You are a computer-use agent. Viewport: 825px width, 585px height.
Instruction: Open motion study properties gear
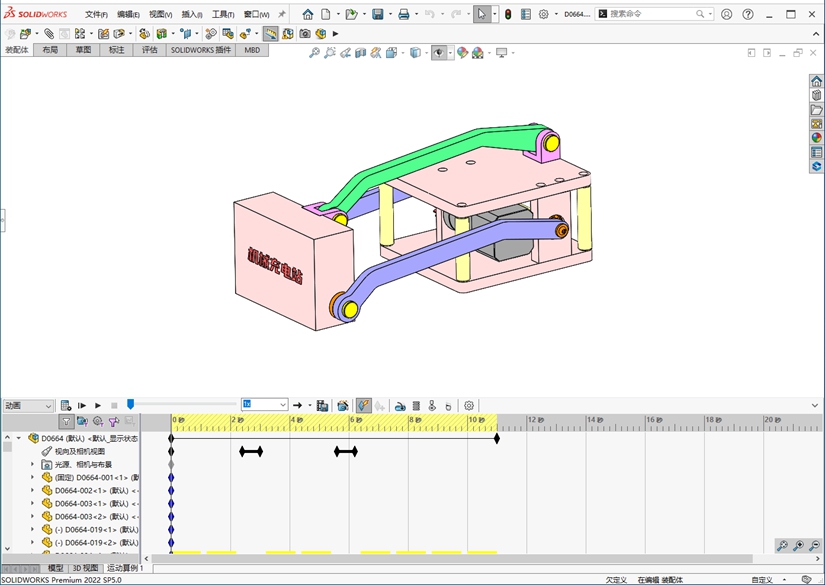pyautogui.click(x=469, y=405)
